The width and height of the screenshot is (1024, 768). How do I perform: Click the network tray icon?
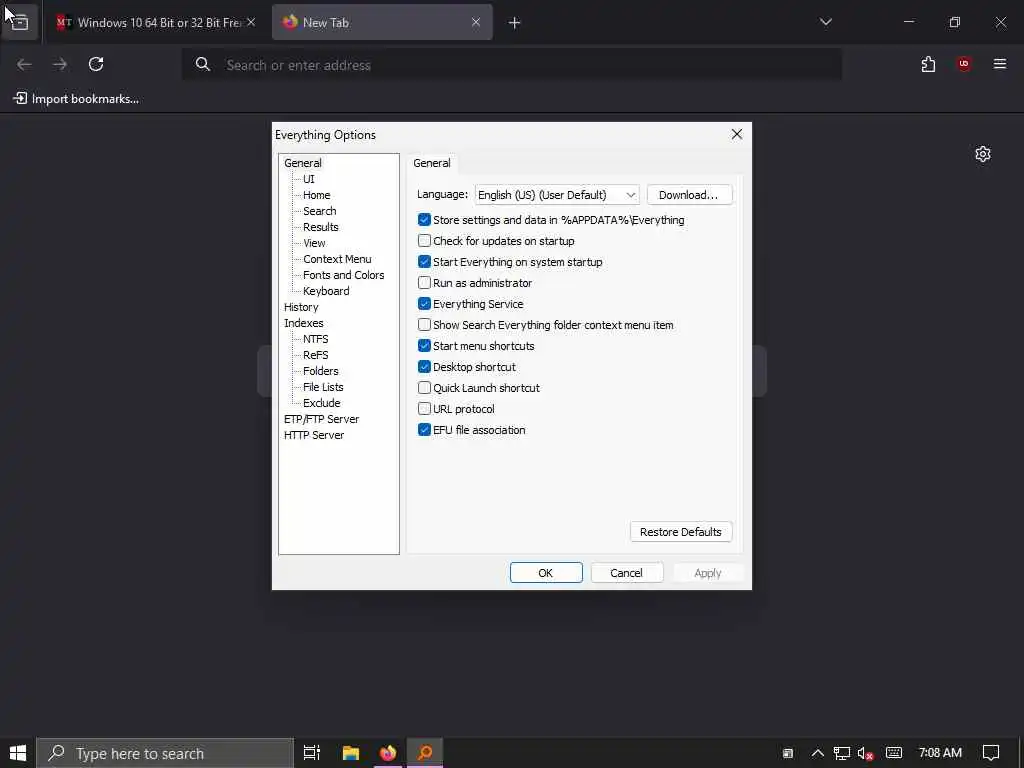842,753
